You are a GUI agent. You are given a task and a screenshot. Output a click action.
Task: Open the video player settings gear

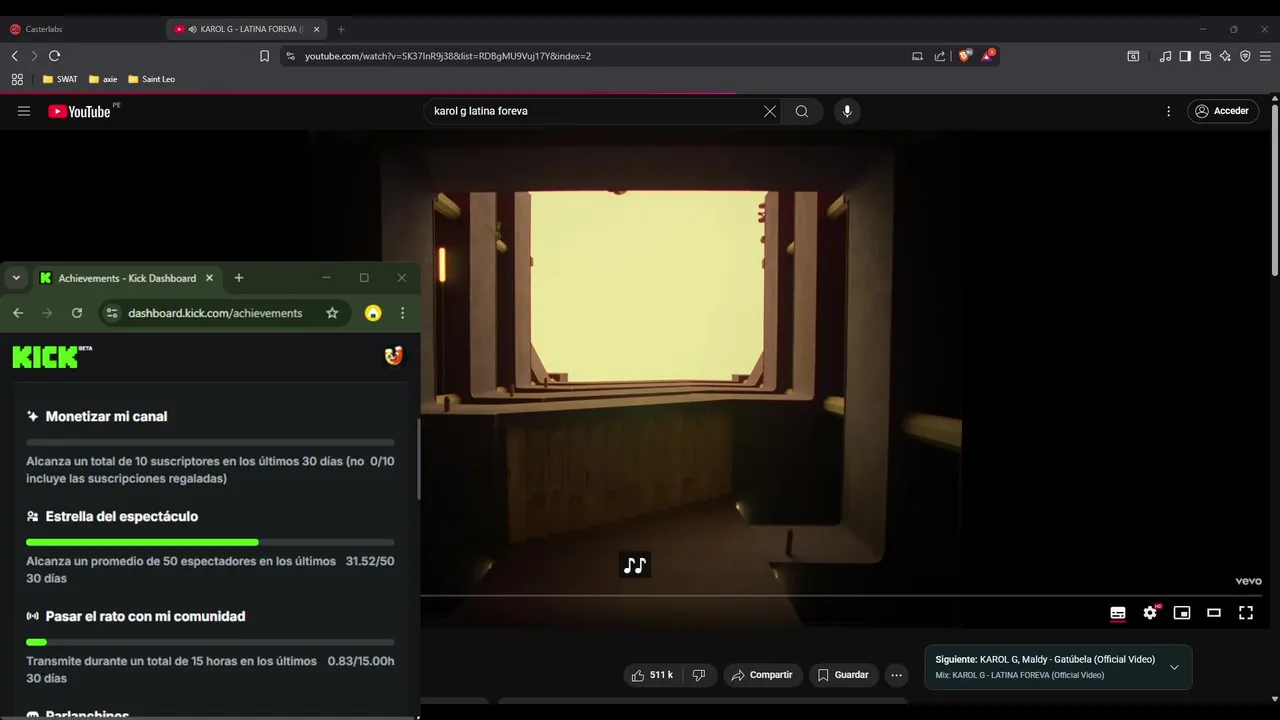point(1150,613)
